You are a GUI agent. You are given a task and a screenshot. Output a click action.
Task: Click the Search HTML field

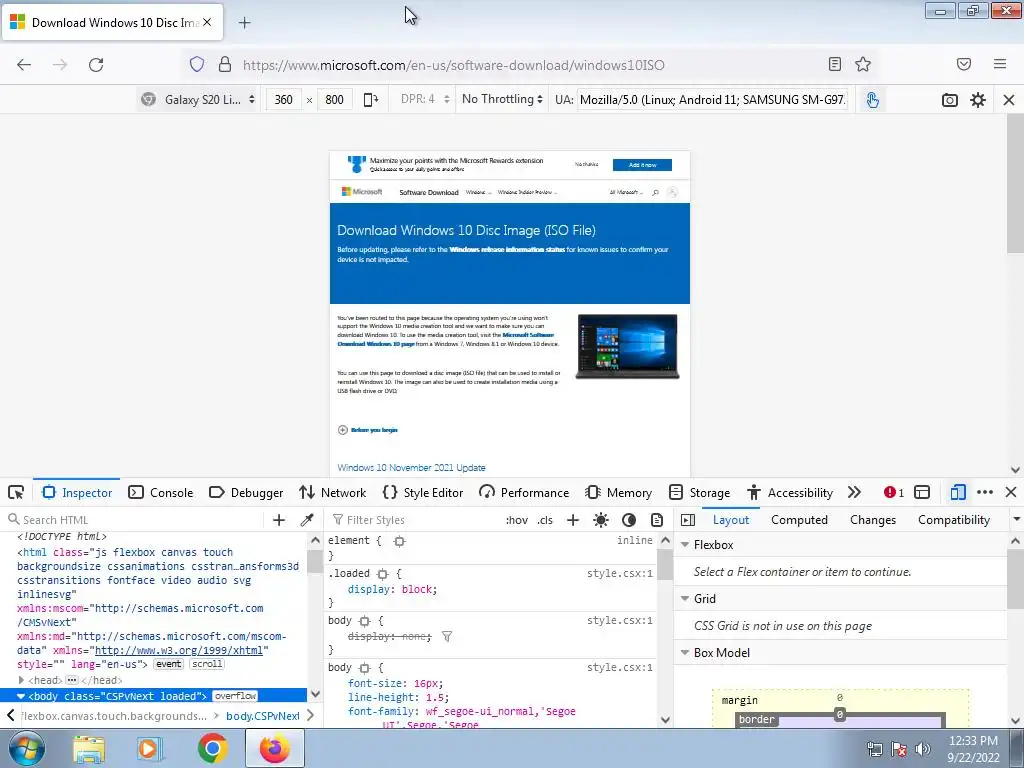point(134,520)
